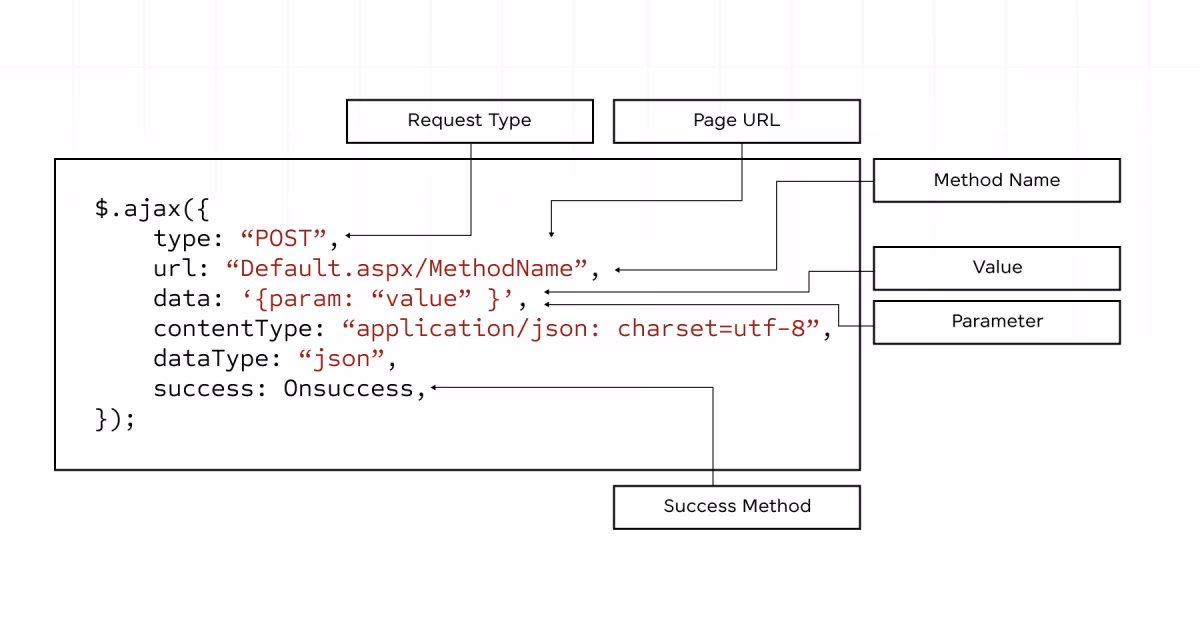Click the Success Method label box
The width and height of the screenshot is (1200, 628).
point(736,506)
